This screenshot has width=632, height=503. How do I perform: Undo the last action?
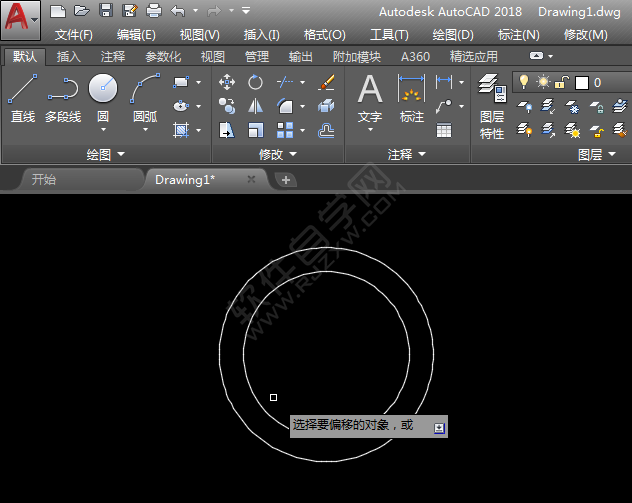(178, 11)
